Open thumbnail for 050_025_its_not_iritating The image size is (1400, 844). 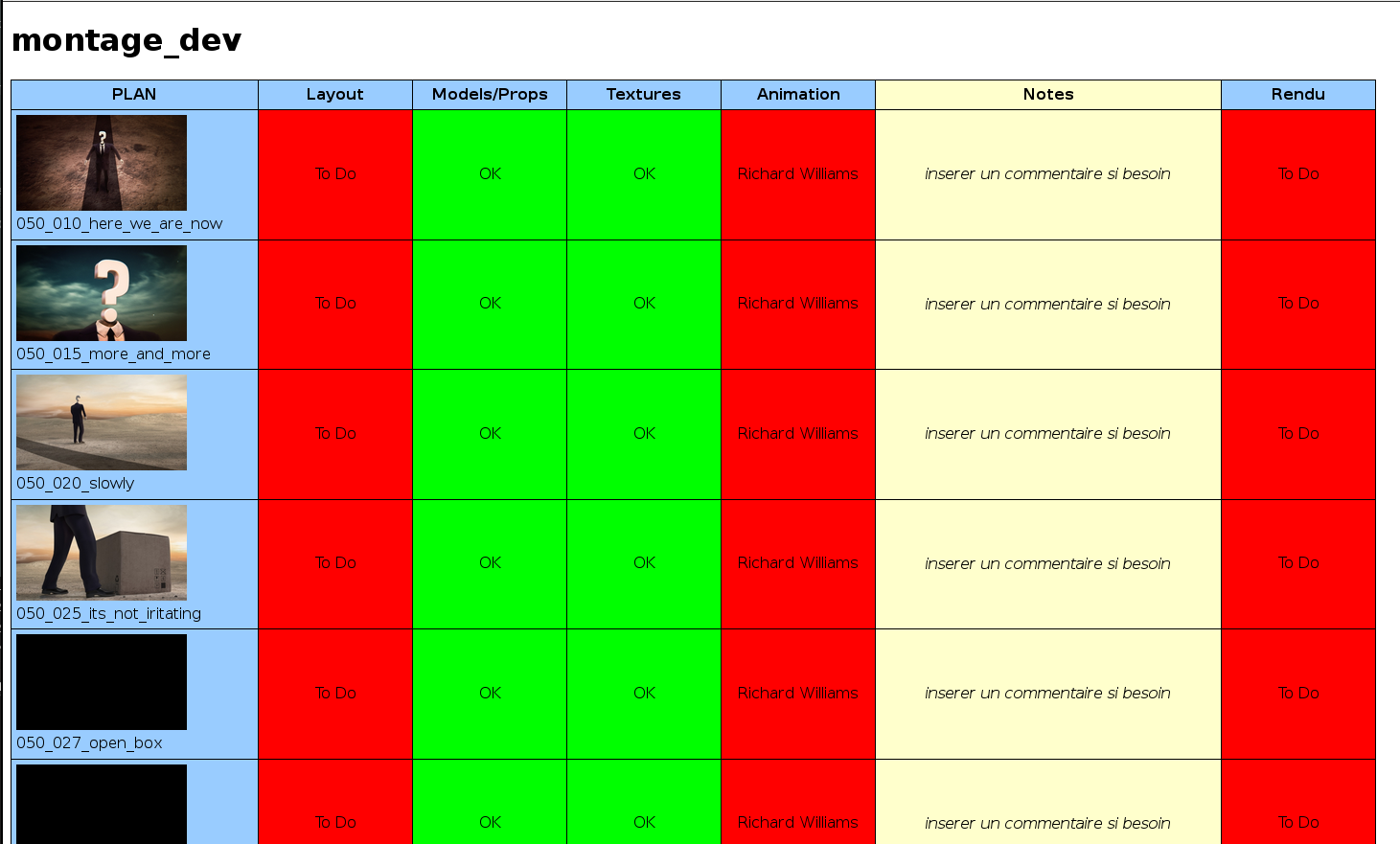[102, 553]
